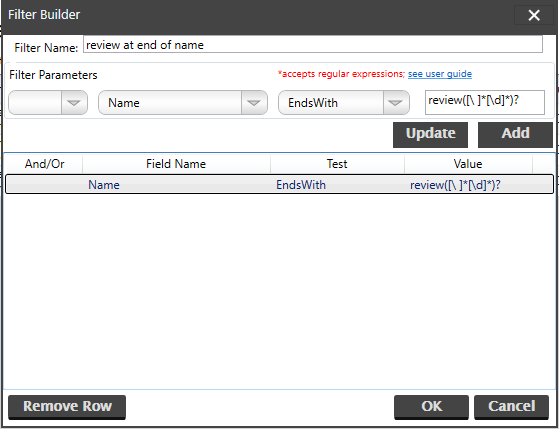Click the regex value input field
The height and width of the screenshot is (429, 559).
pyautogui.click(x=485, y=102)
